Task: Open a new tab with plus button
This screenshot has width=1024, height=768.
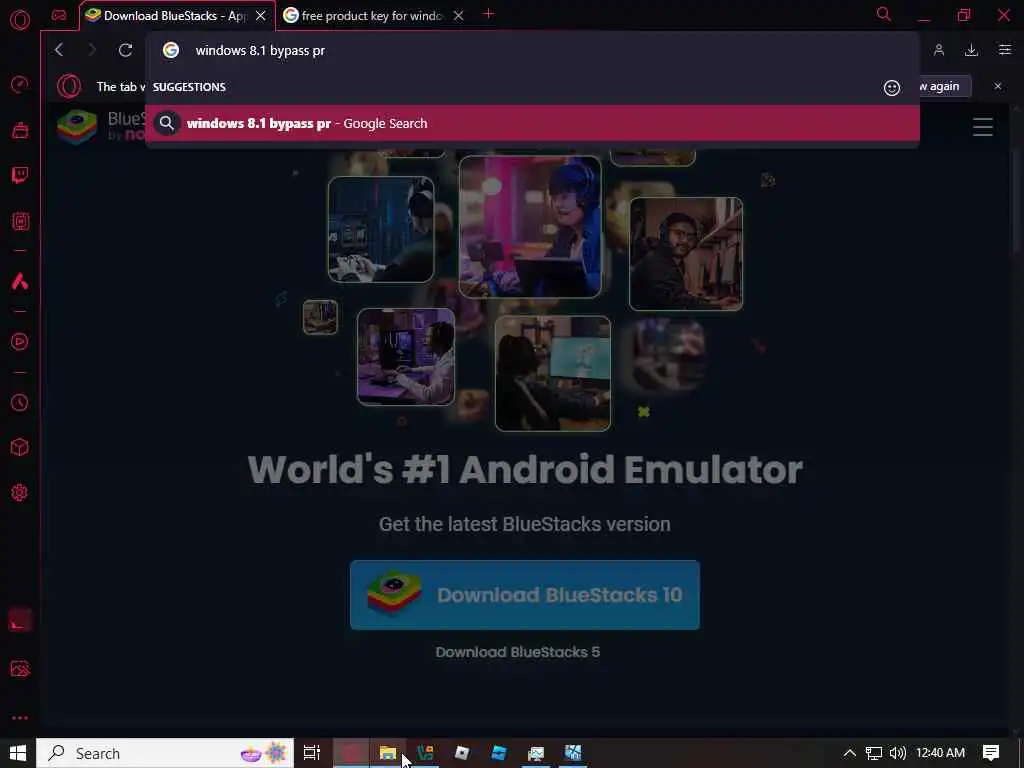Action: click(488, 14)
